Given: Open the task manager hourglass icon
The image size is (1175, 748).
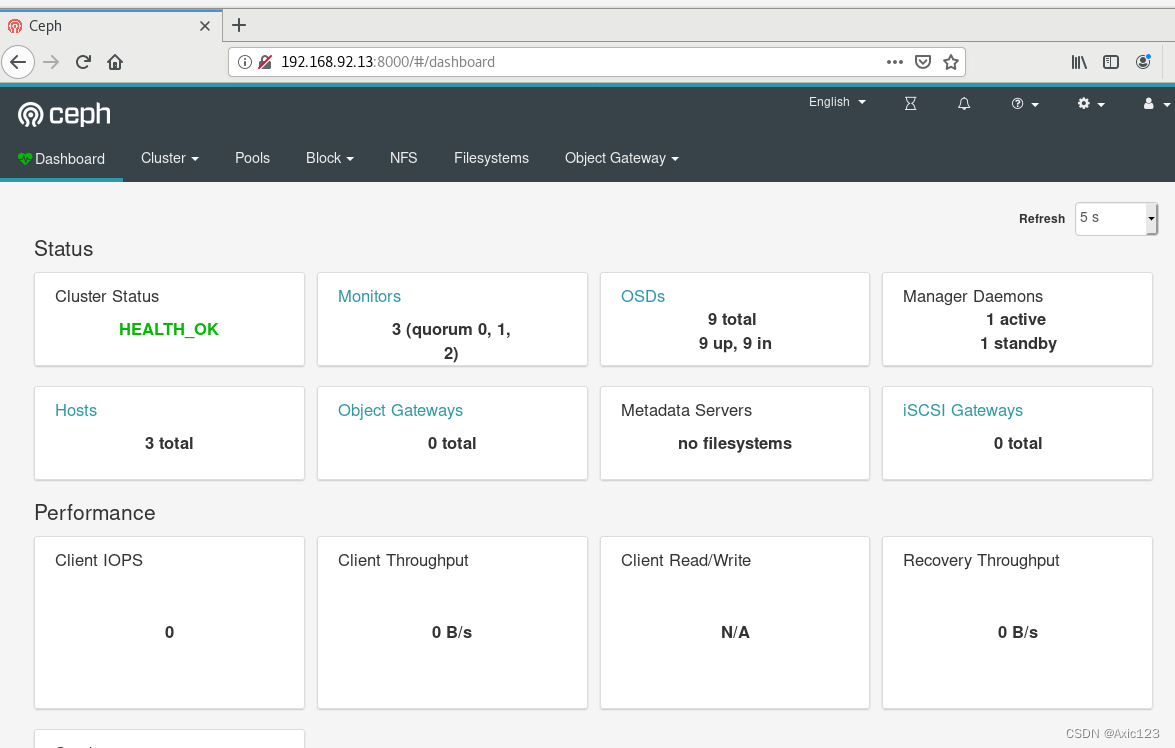Looking at the screenshot, I should coord(910,103).
